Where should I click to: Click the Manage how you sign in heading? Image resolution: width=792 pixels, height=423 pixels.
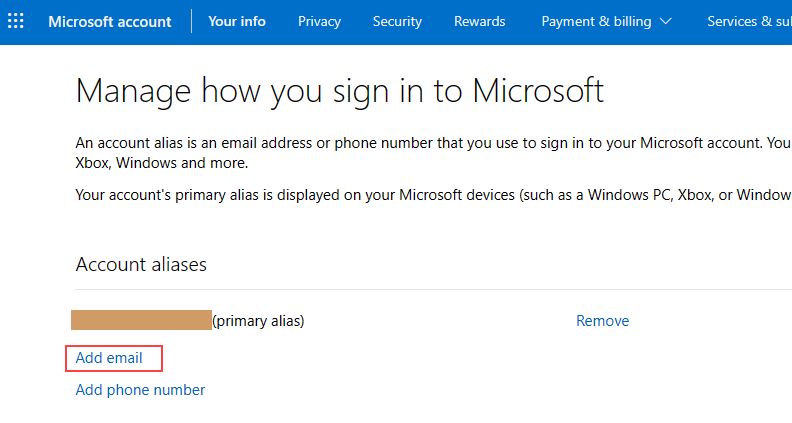coord(340,91)
